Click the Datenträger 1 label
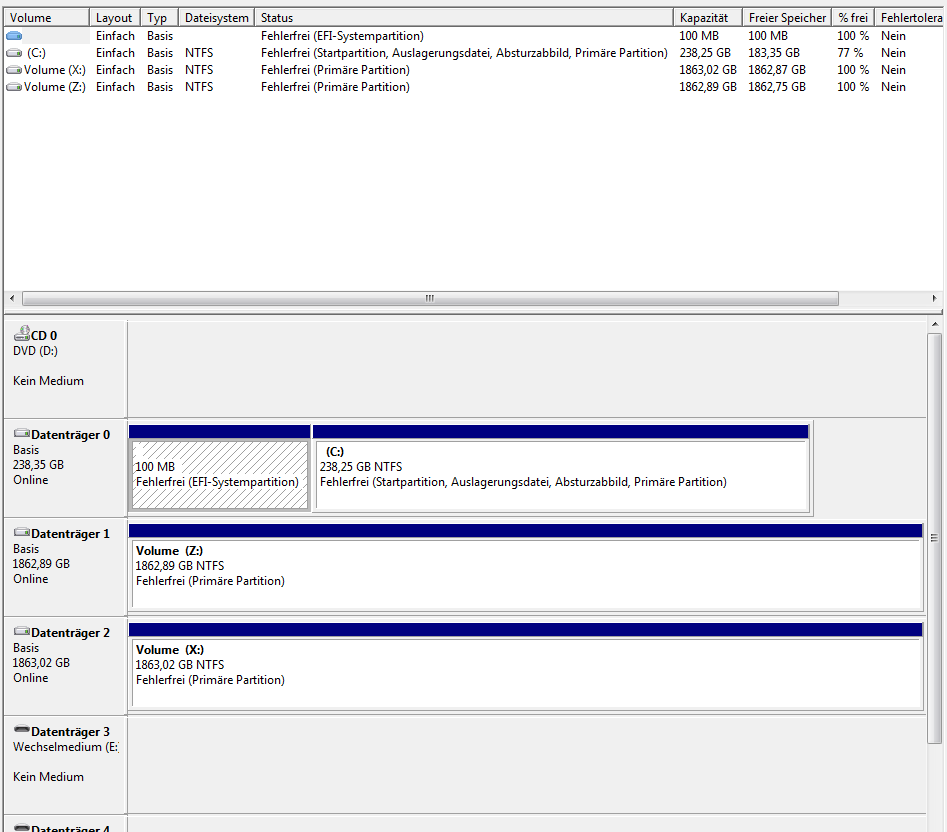 pos(71,534)
